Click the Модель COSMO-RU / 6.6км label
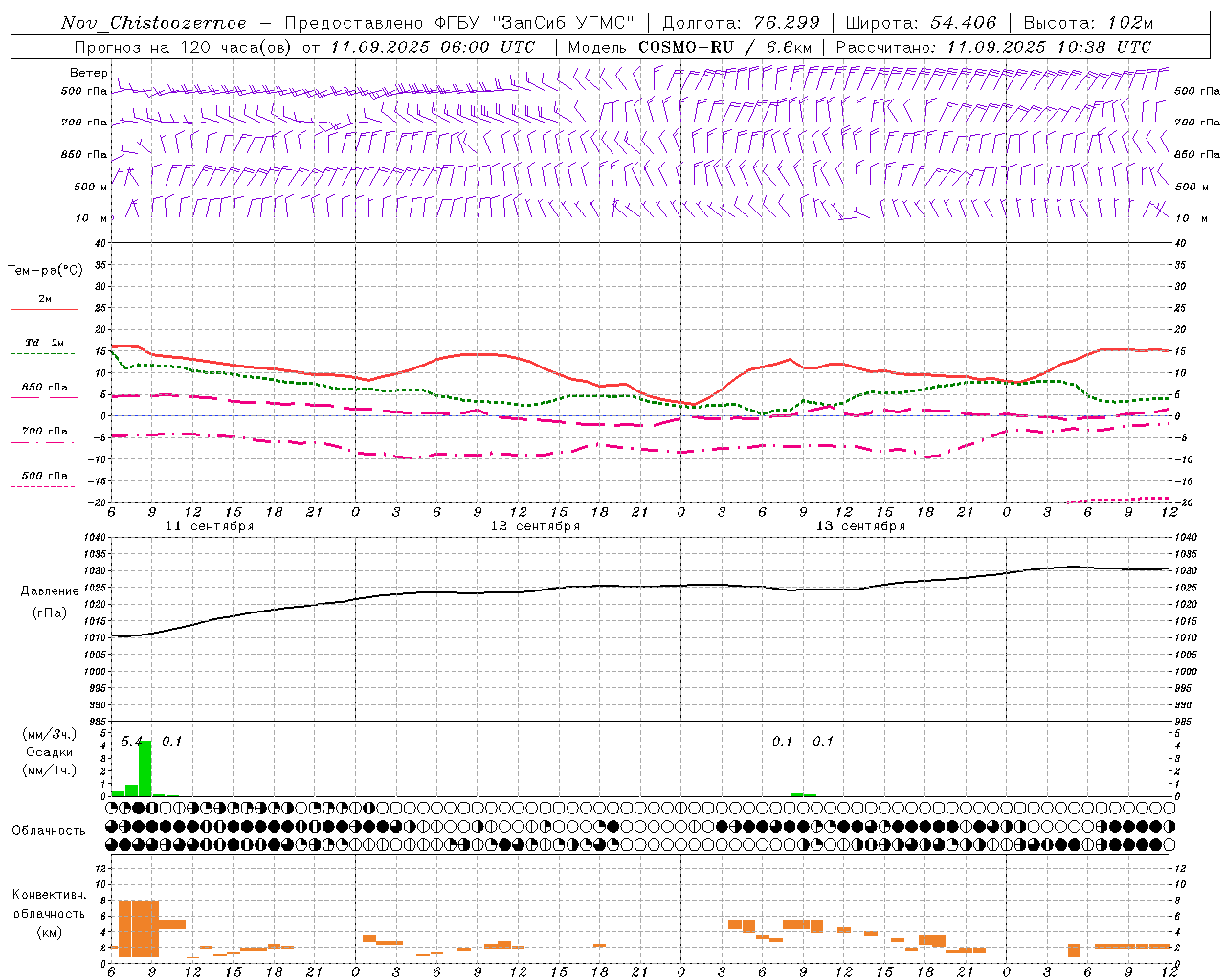This screenshot has height=980, width=1225. [689, 47]
